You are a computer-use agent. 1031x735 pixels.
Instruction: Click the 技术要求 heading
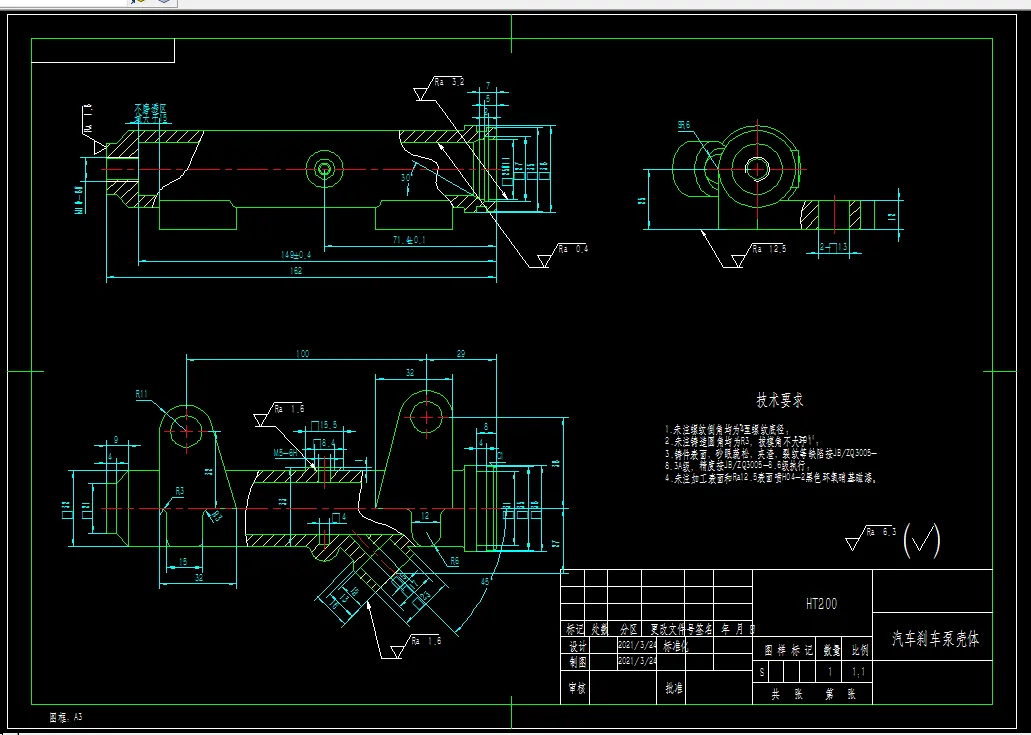[780, 400]
